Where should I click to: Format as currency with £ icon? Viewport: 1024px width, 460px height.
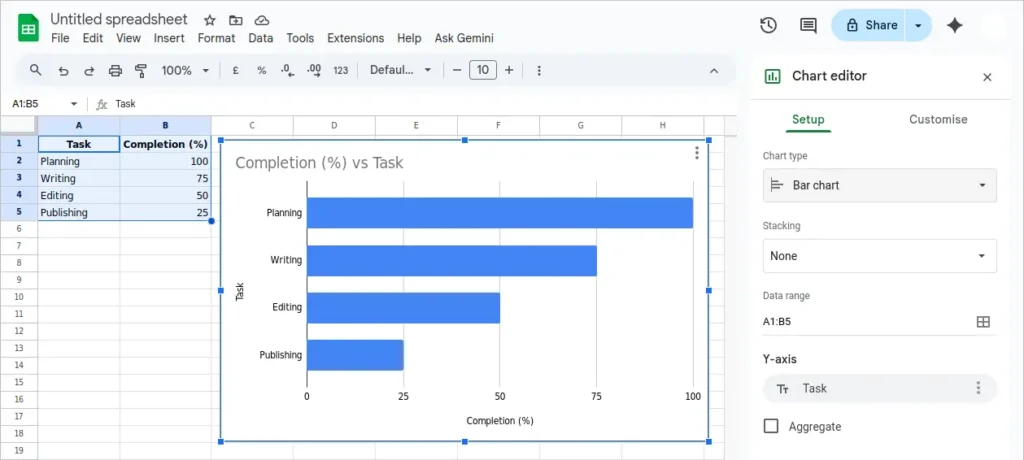point(236,71)
